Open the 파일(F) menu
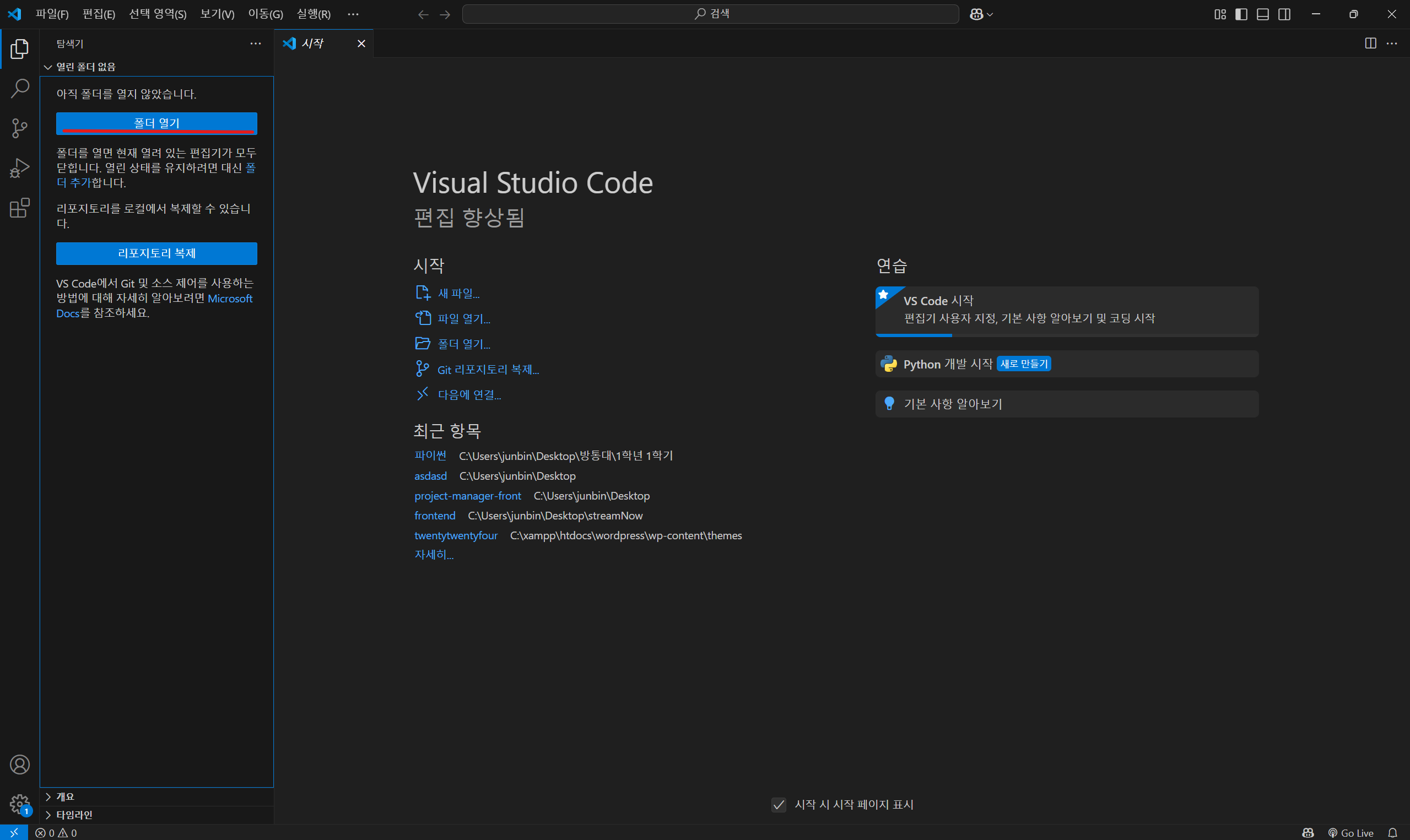This screenshot has height=840, width=1410. 52,14
